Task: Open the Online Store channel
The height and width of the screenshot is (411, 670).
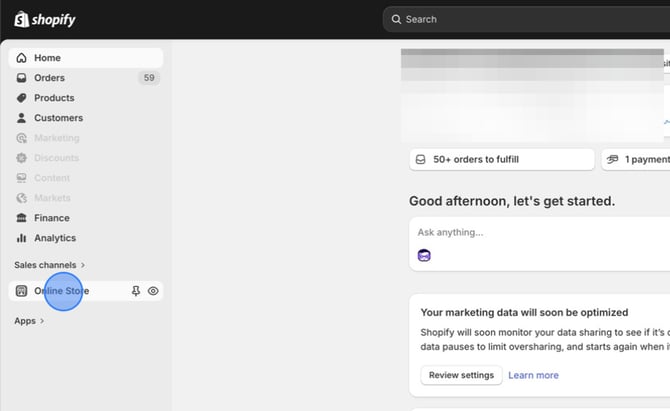Action: pyautogui.click(x=85, y=291)
